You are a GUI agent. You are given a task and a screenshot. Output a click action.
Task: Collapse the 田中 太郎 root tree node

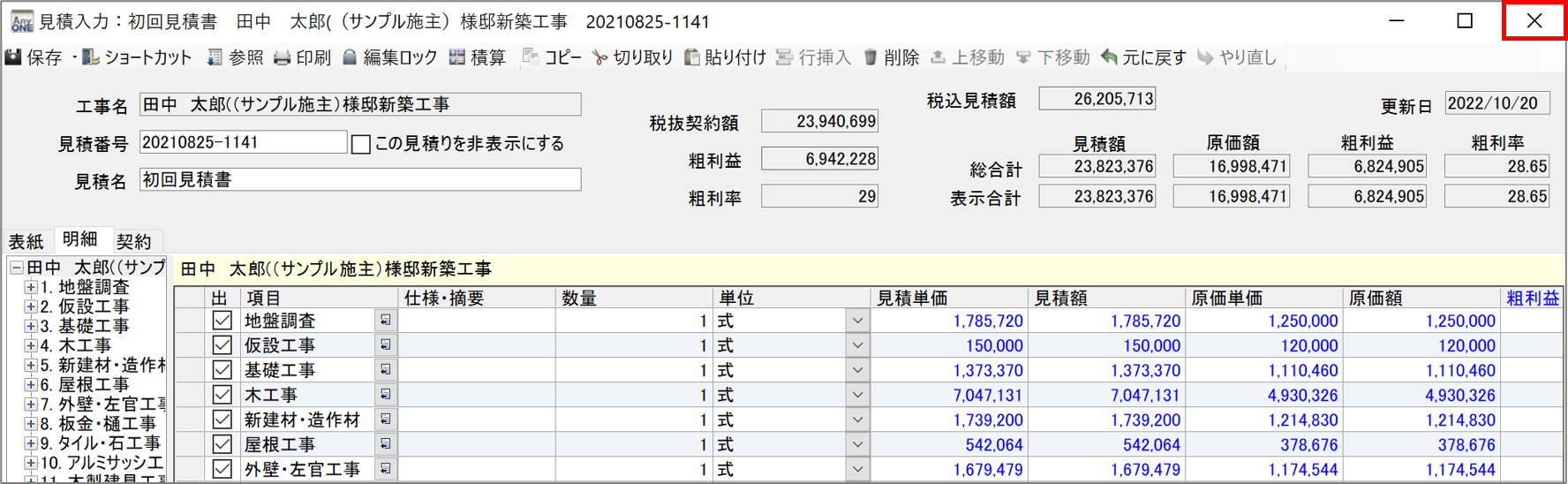pyautogui.click(x=17, y=268)
